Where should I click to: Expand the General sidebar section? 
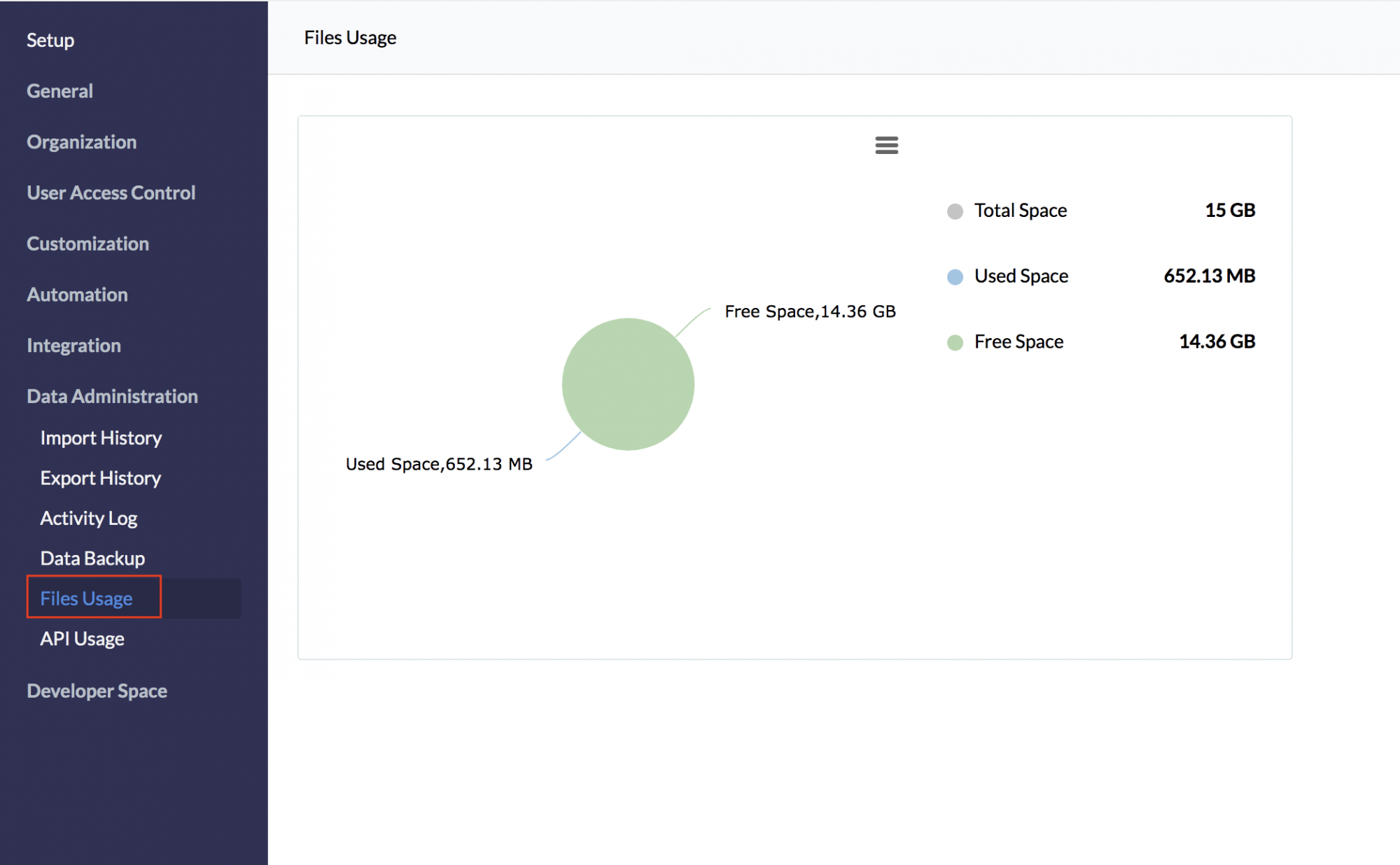tap(59, 91)
